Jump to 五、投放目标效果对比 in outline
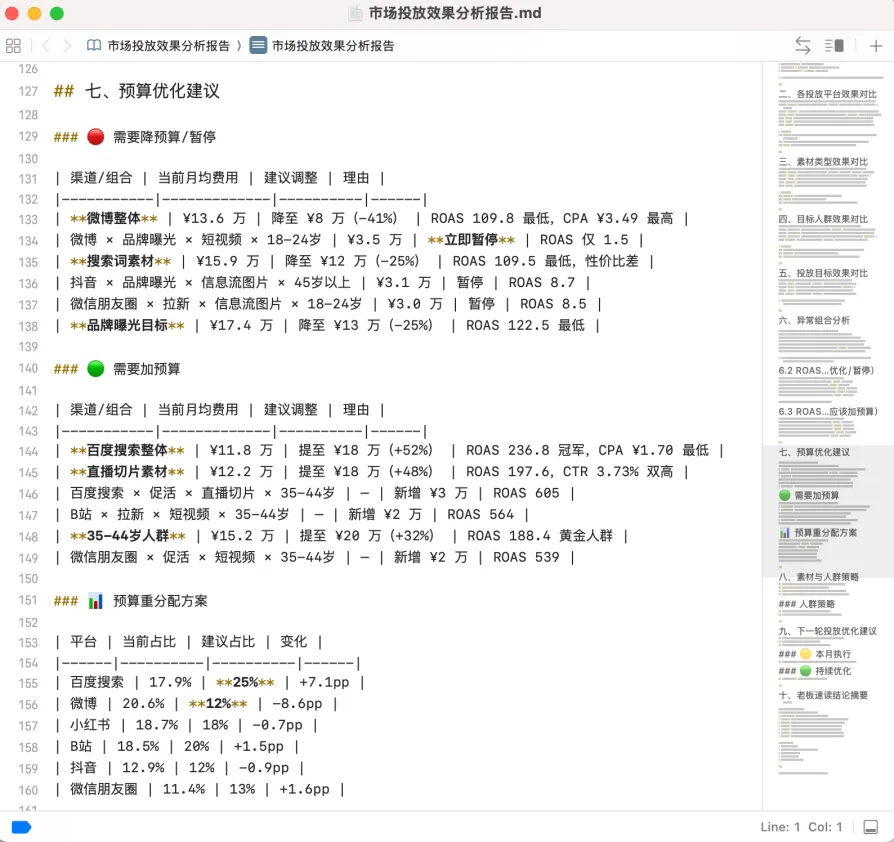Image resolution: width=894 pixels, height=842 pixels. (823, 273)
